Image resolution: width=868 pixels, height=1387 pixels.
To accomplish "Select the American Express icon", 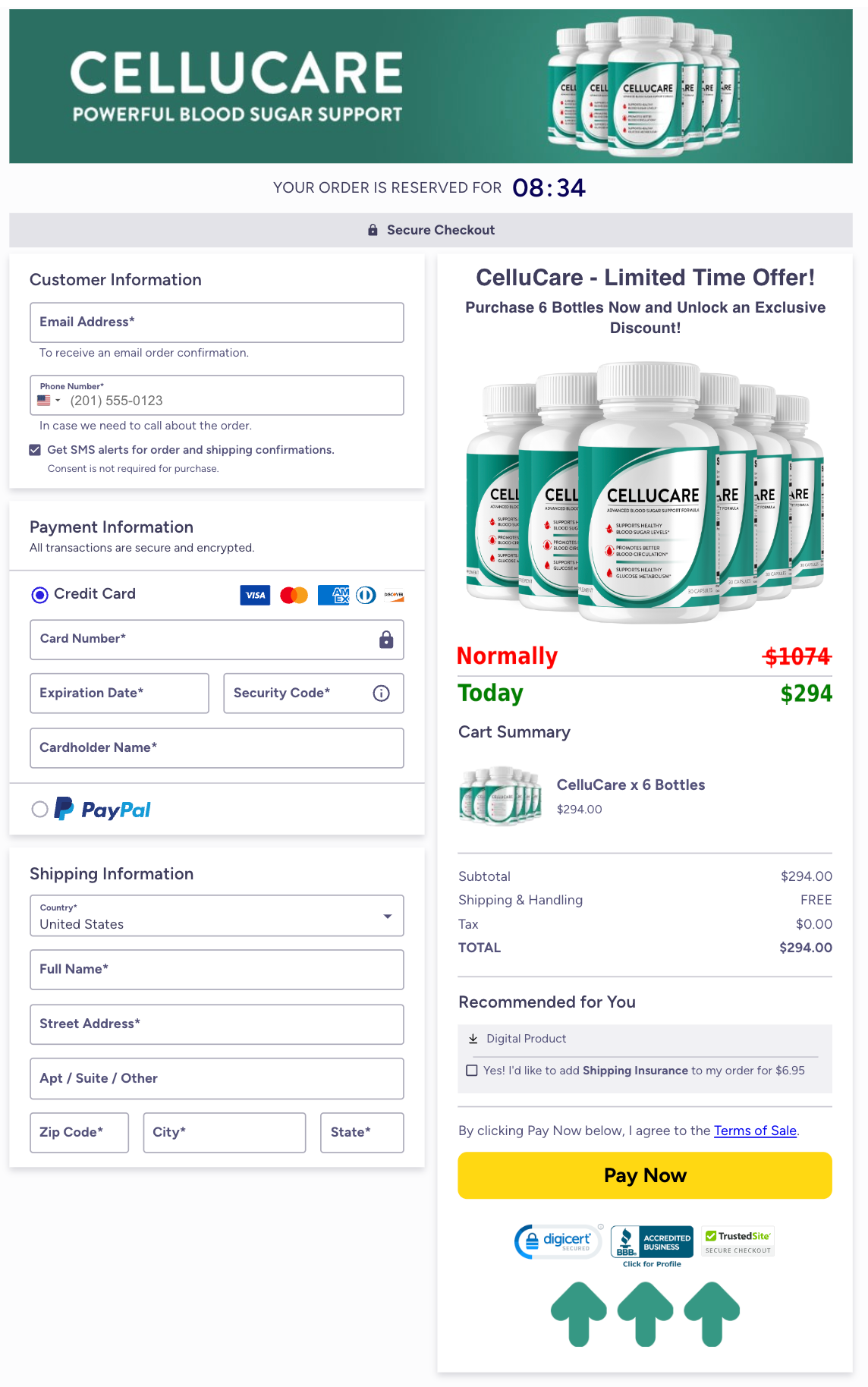I will click(332, 595).
